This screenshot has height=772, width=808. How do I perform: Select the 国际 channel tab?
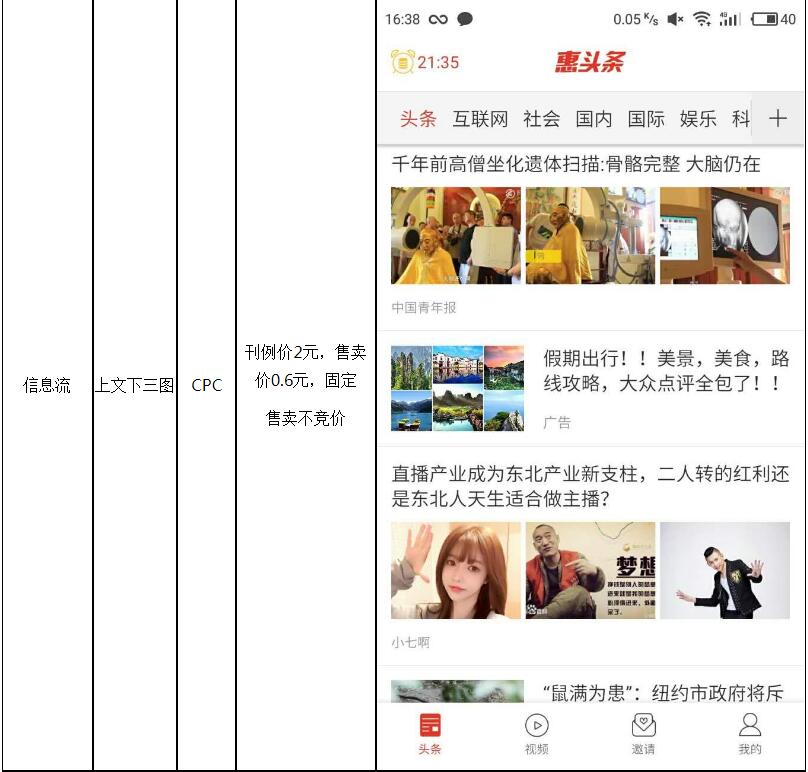[646, 119]
